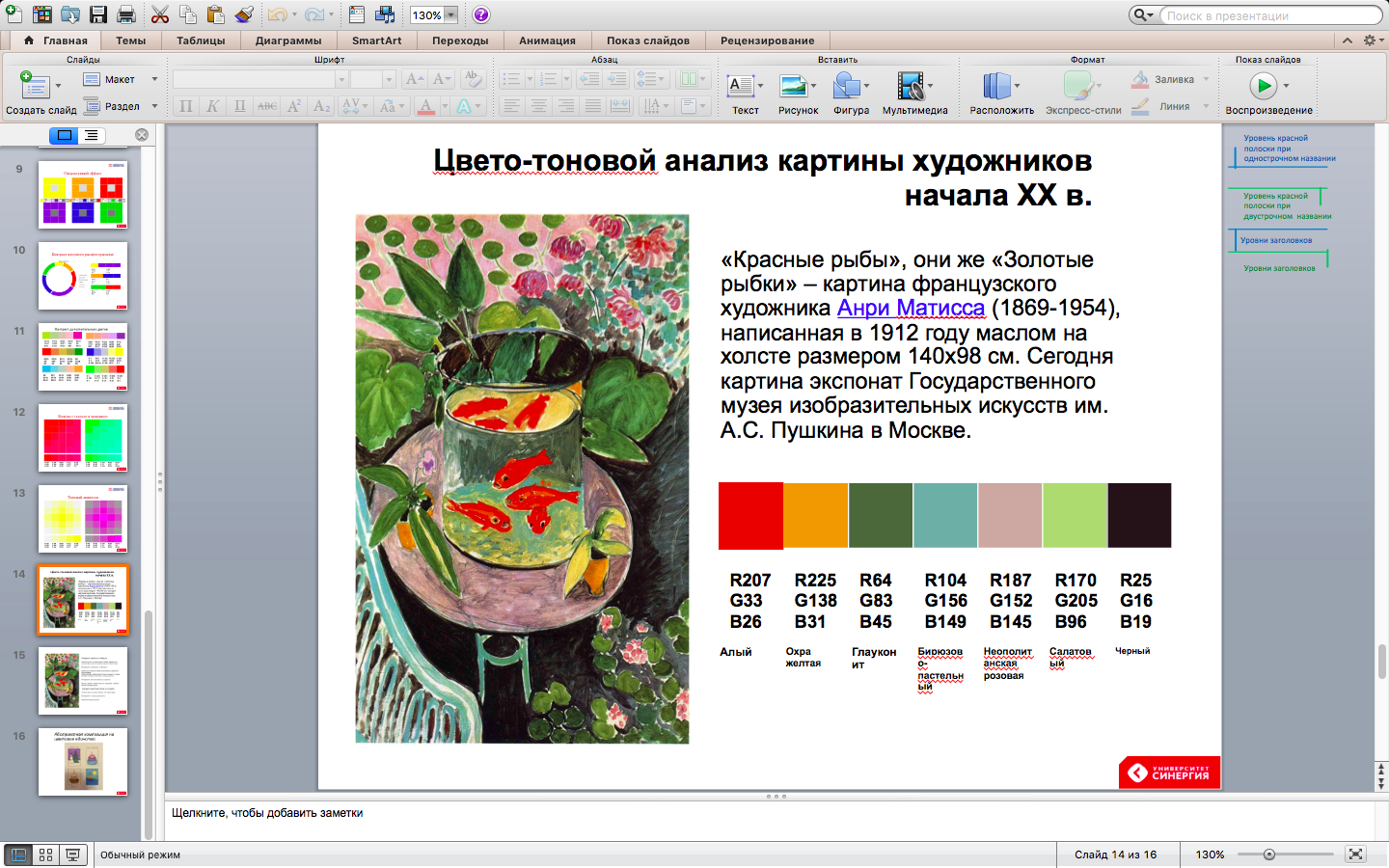Select slide 10 thumbnail with color wheel
1389x868 pixels.
tap(83, 276)
